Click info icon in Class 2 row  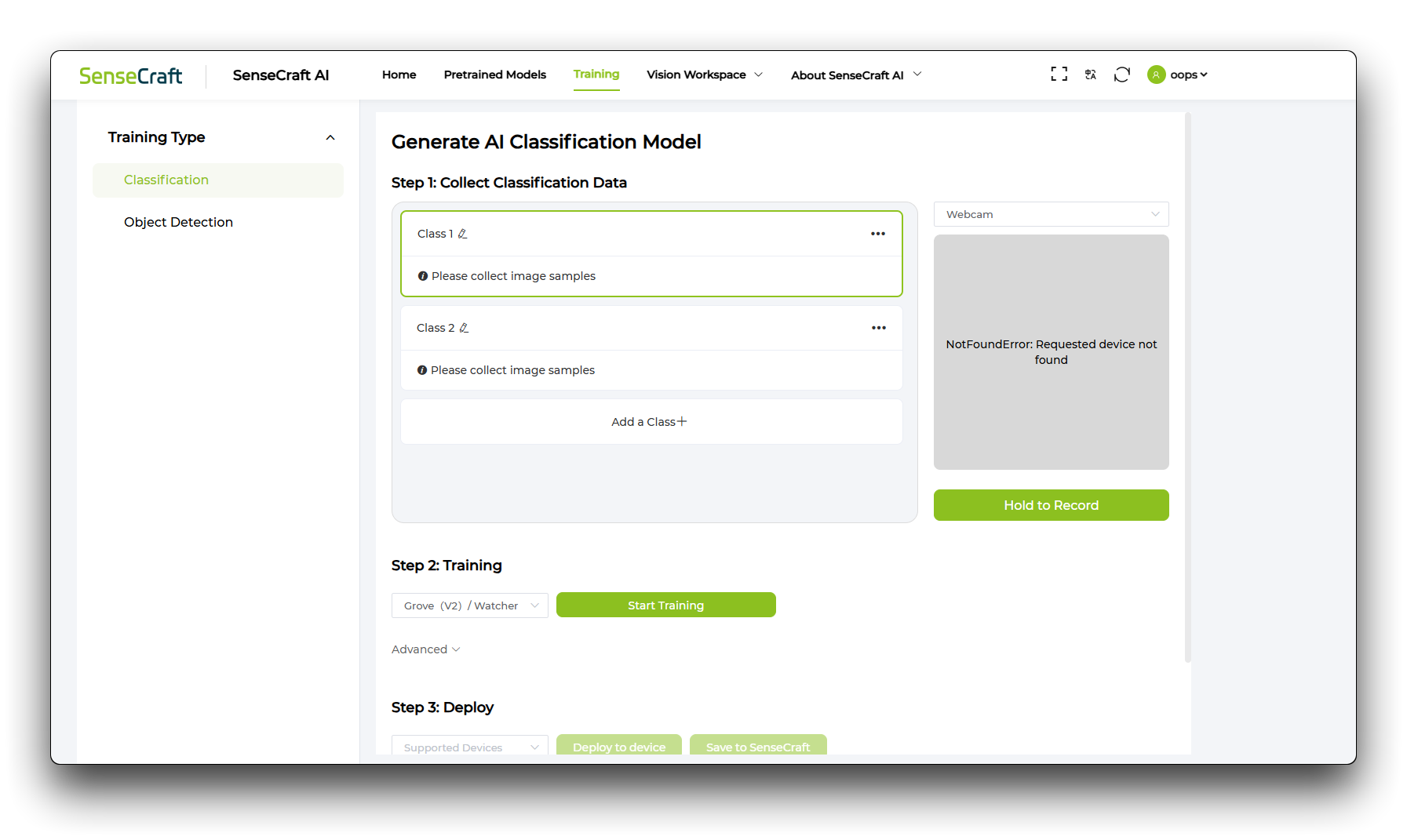click(x=422, y=370)
